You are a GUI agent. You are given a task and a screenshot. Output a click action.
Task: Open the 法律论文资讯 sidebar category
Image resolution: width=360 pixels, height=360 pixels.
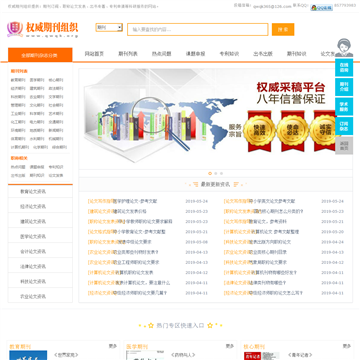(x=40, y=266)
